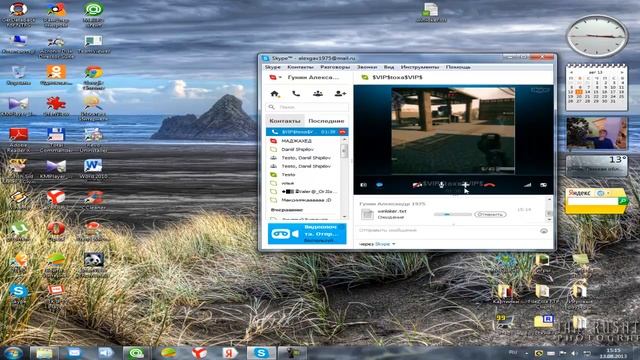
Task: Click the video call screen share thumbnail
Action: pyautogui.click(x=453, y=131)
